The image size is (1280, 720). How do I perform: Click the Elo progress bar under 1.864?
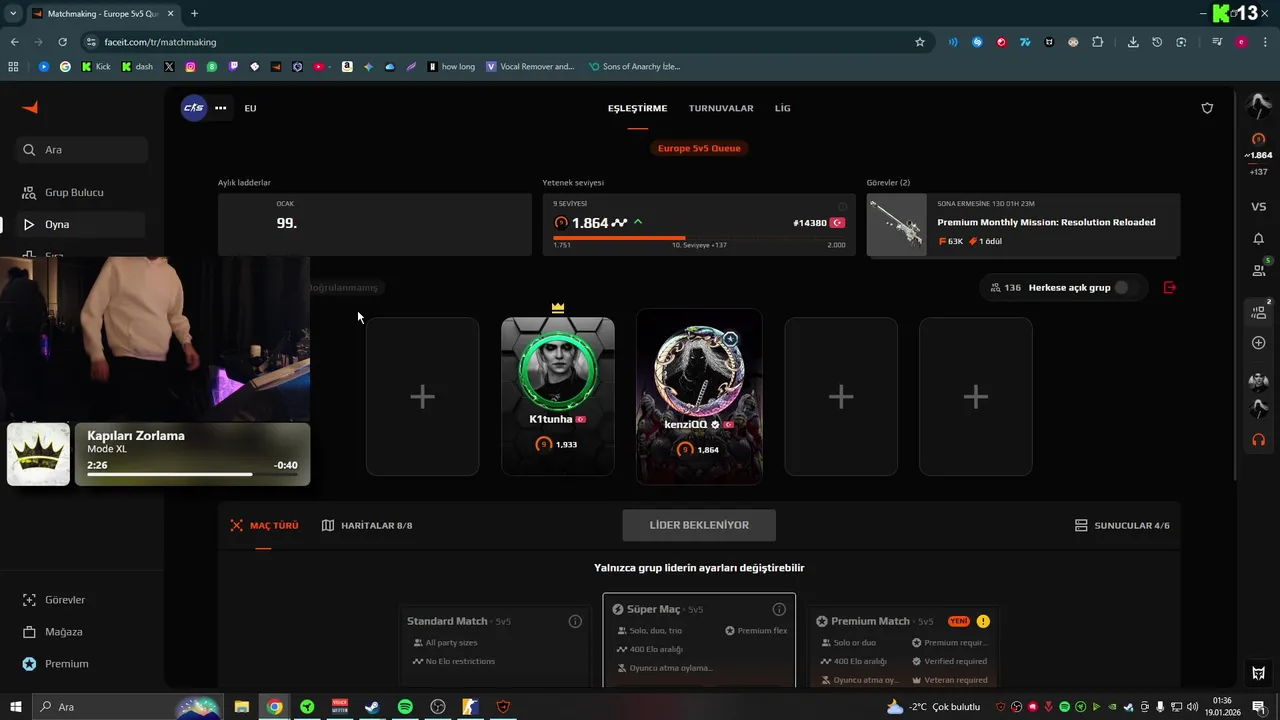click(699, 238)
